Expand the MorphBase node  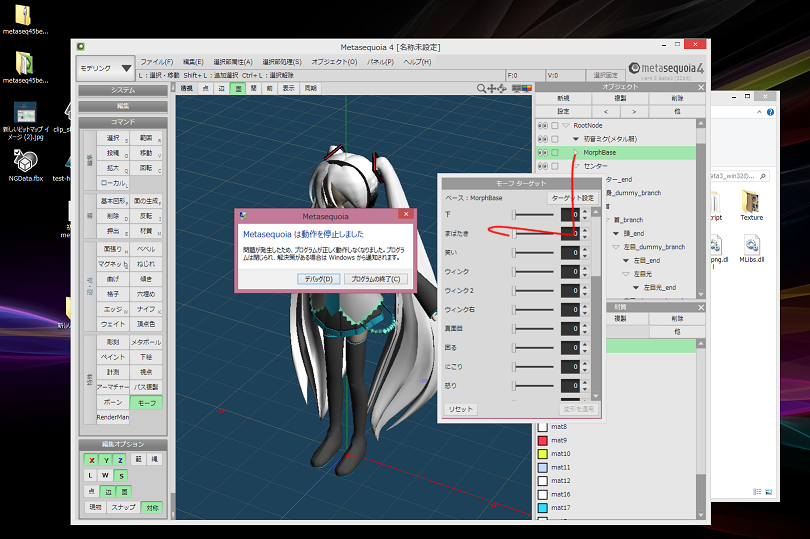pyautogui.click(x=575, y=152)
